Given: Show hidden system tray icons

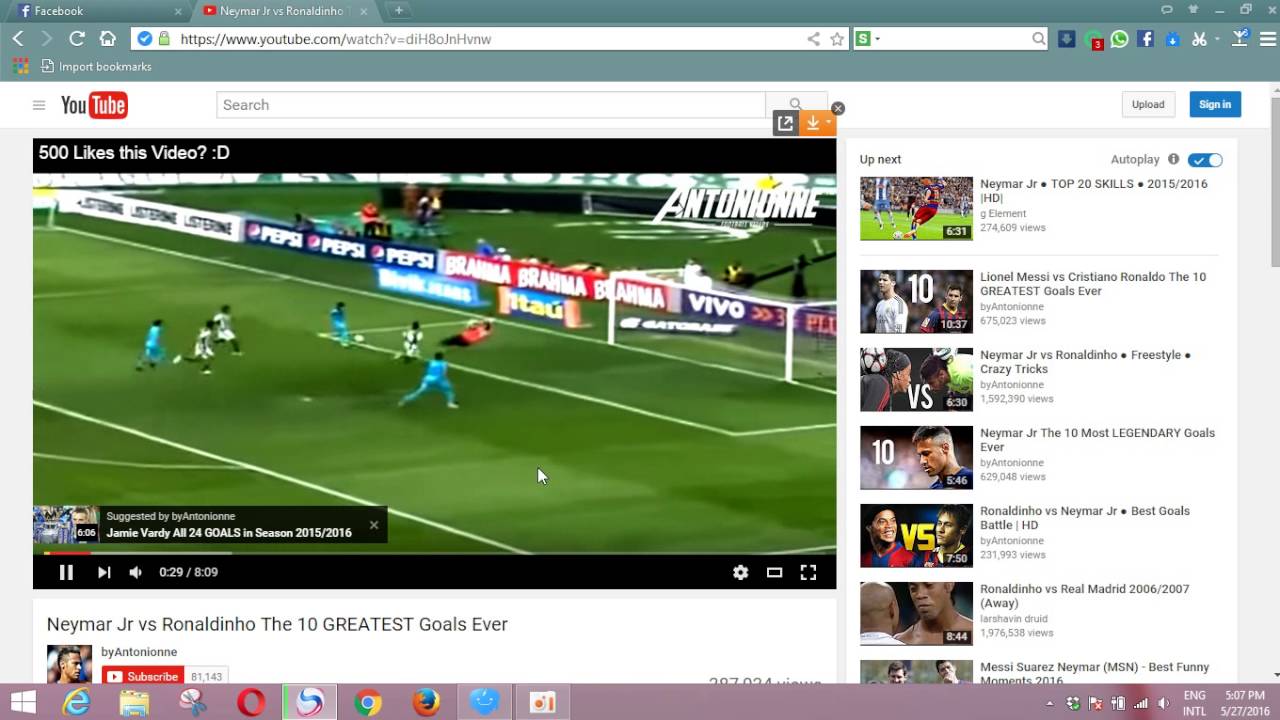Looking at the screenshot, I should pos(1049,704).
